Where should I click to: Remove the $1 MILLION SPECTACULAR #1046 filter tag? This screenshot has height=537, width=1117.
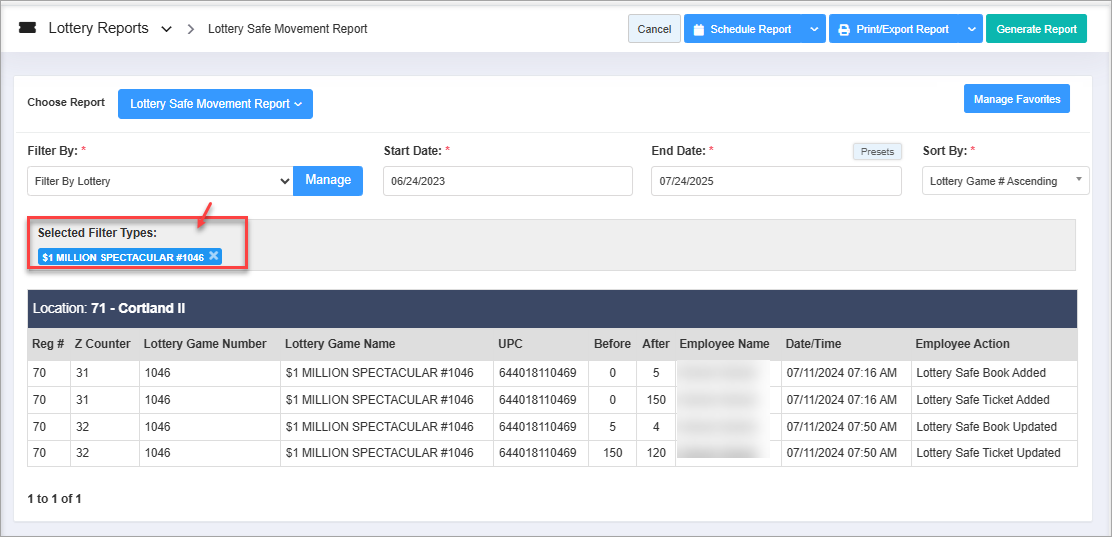pyautogui.click(x=214, y=256)
